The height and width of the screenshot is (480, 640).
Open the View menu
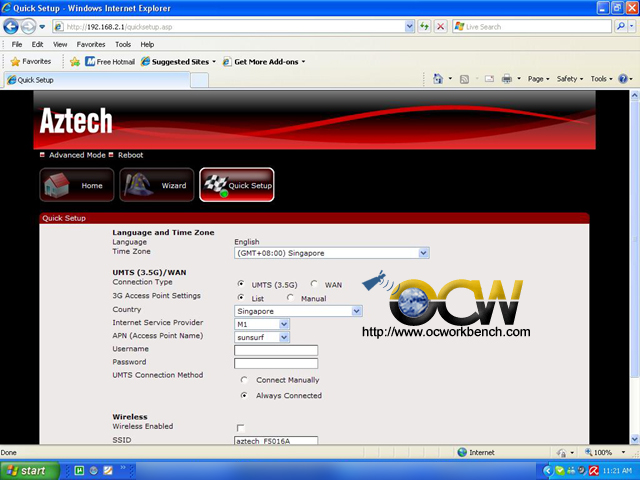tap(60, 44)
